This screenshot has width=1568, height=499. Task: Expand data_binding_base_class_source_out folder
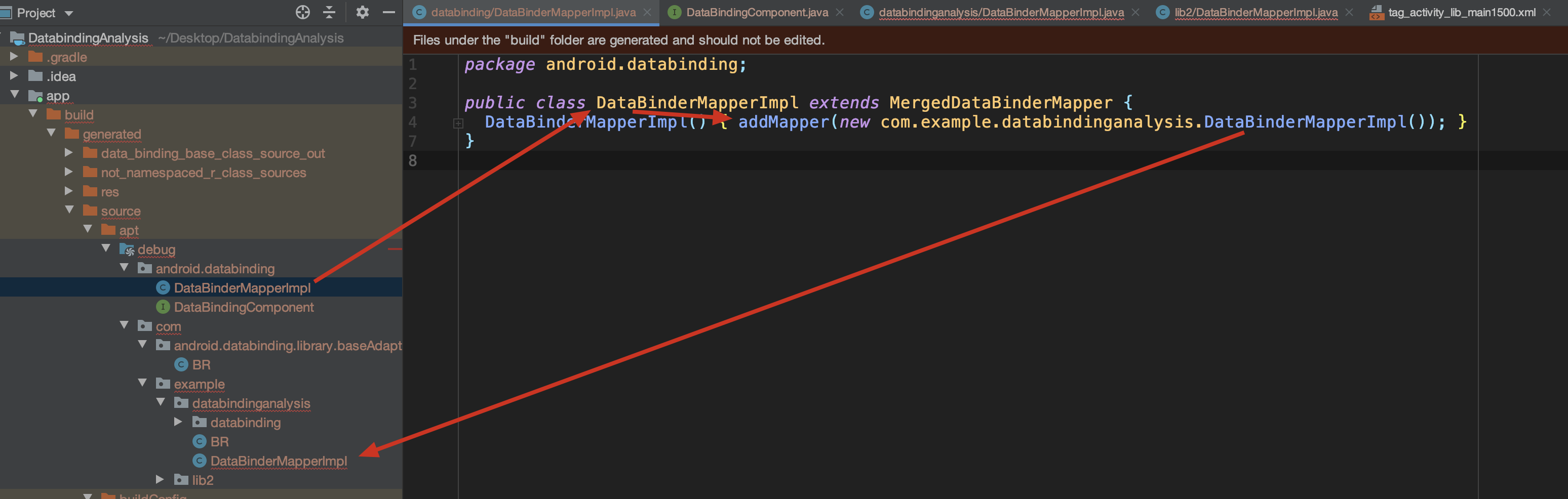[69, 153]
